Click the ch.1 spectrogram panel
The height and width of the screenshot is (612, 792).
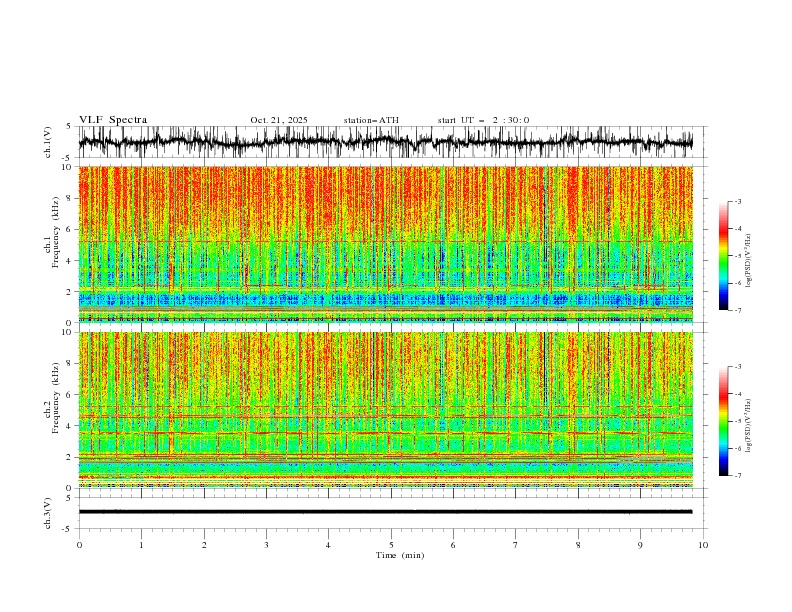385,244
